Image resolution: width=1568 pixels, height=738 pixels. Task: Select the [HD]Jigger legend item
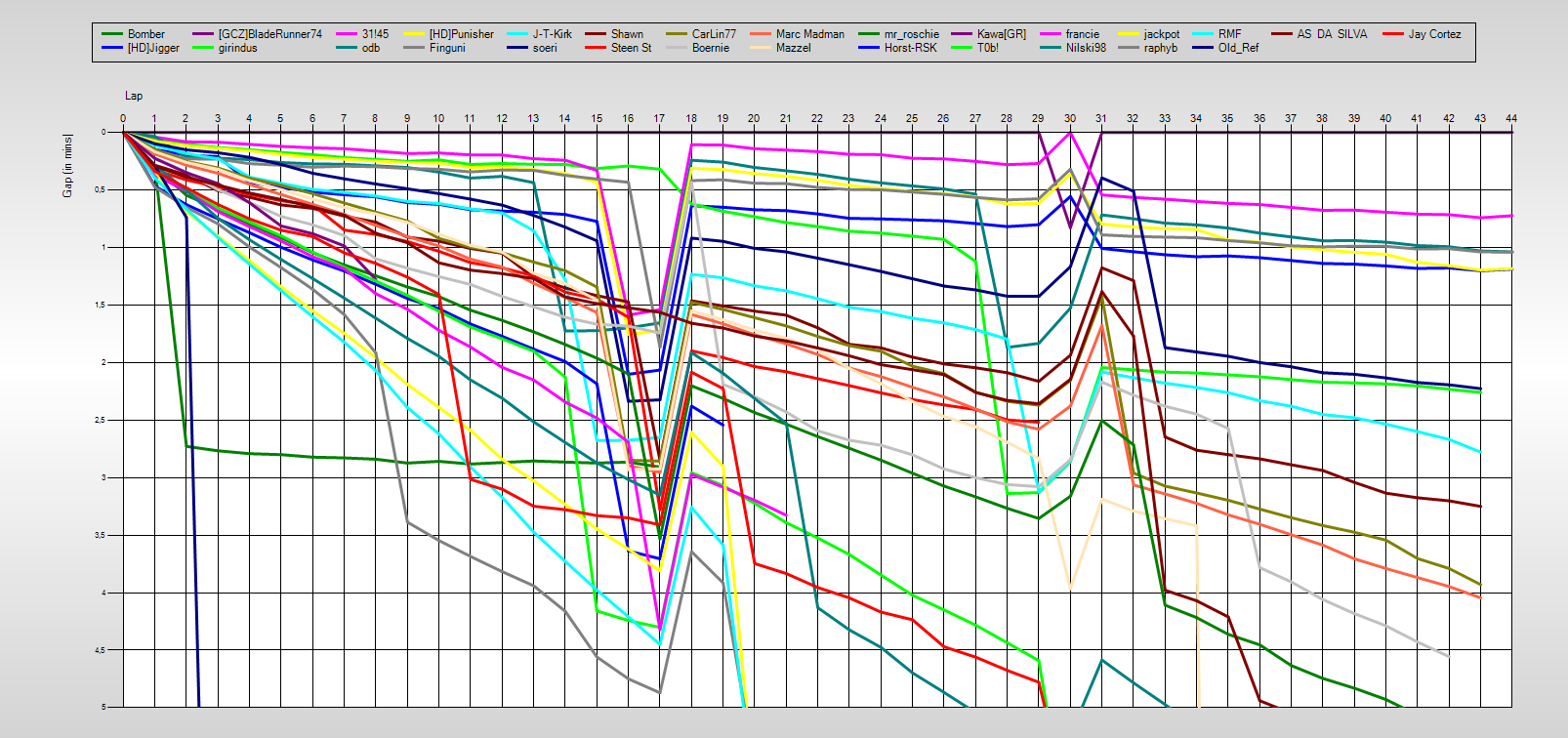(x=153, y=48)
